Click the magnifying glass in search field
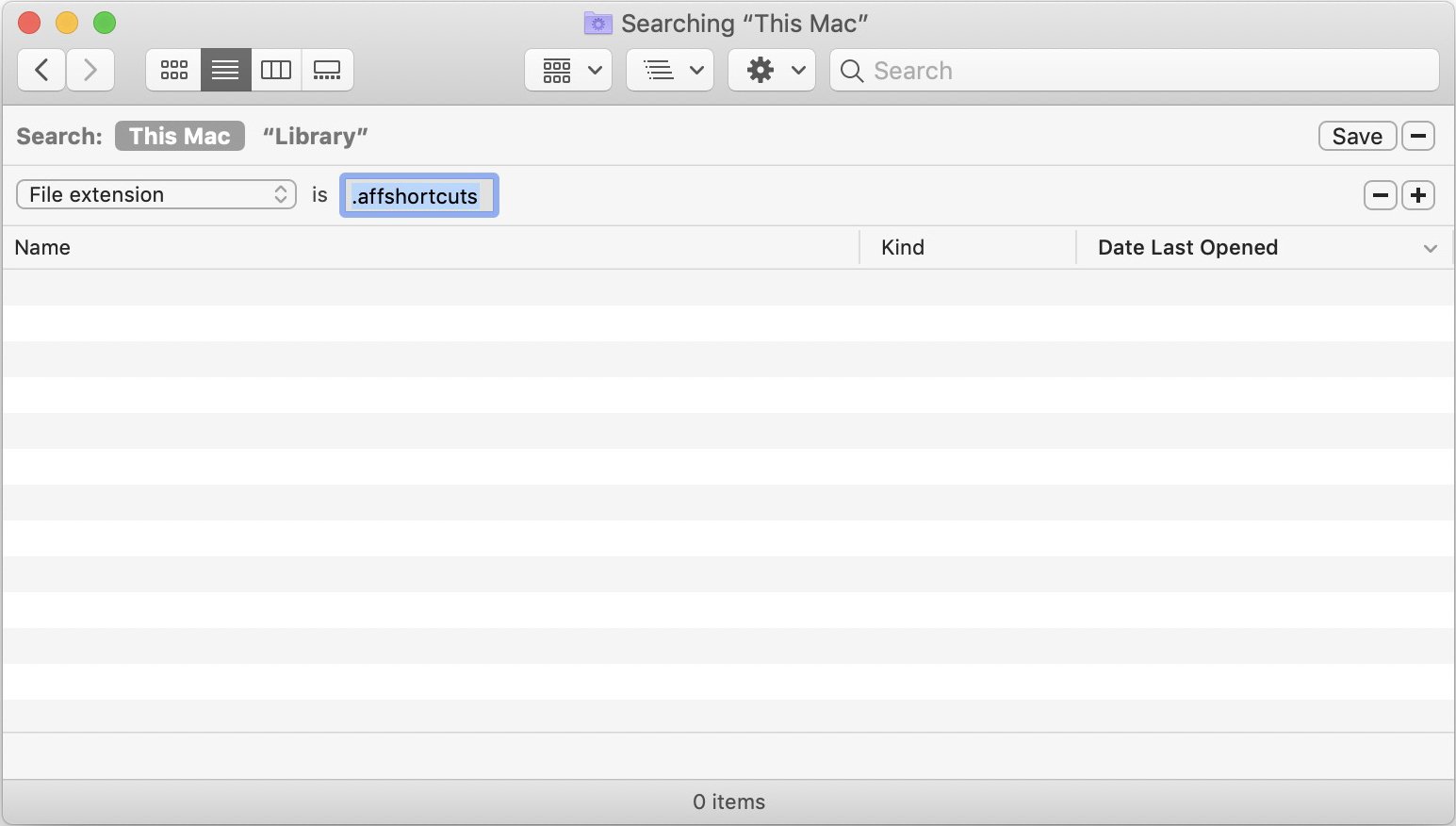The image size is (1456, 826). tap(851, 71)
